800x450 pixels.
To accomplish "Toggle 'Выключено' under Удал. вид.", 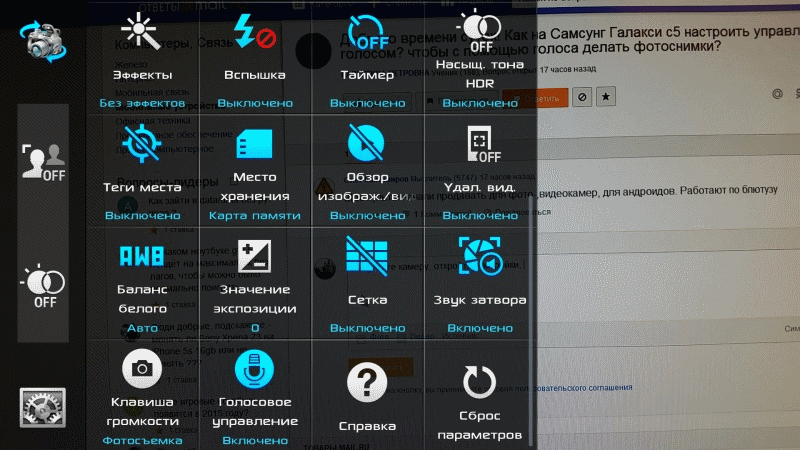I will click(x=480, y=215).
